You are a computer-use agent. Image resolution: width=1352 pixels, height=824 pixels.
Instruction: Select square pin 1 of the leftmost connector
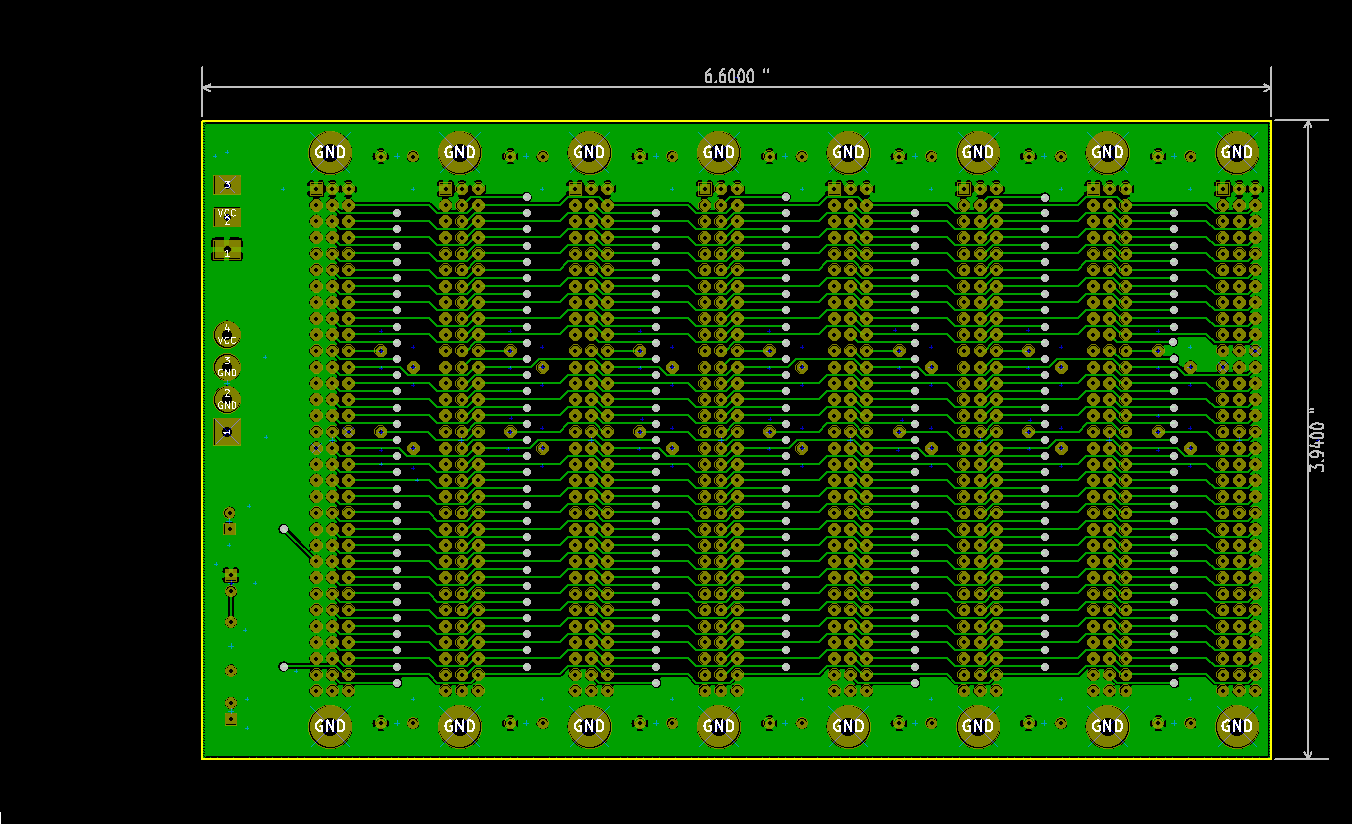(x=316, y=188)
